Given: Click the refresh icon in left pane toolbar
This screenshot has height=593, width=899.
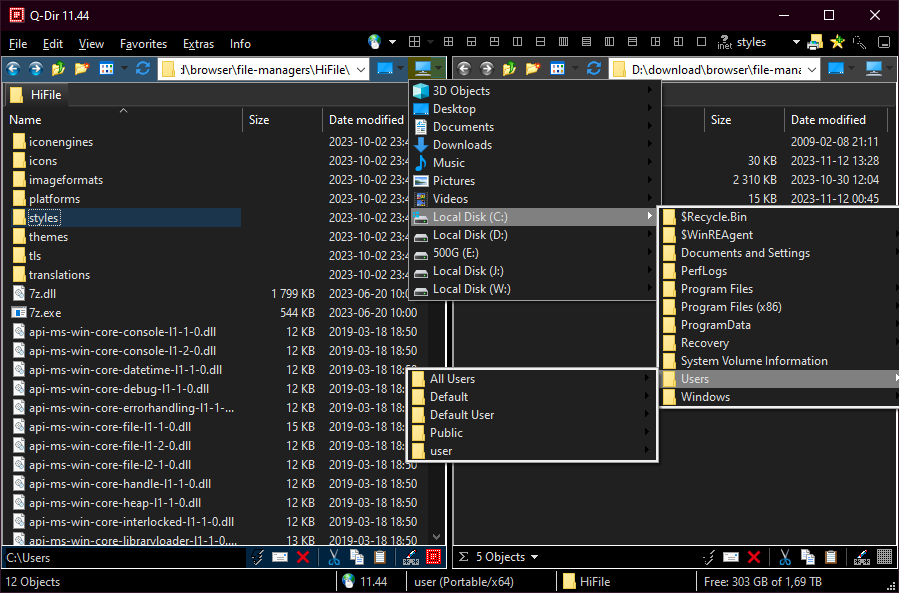Looking at the screenshot, I should (143, 69).
